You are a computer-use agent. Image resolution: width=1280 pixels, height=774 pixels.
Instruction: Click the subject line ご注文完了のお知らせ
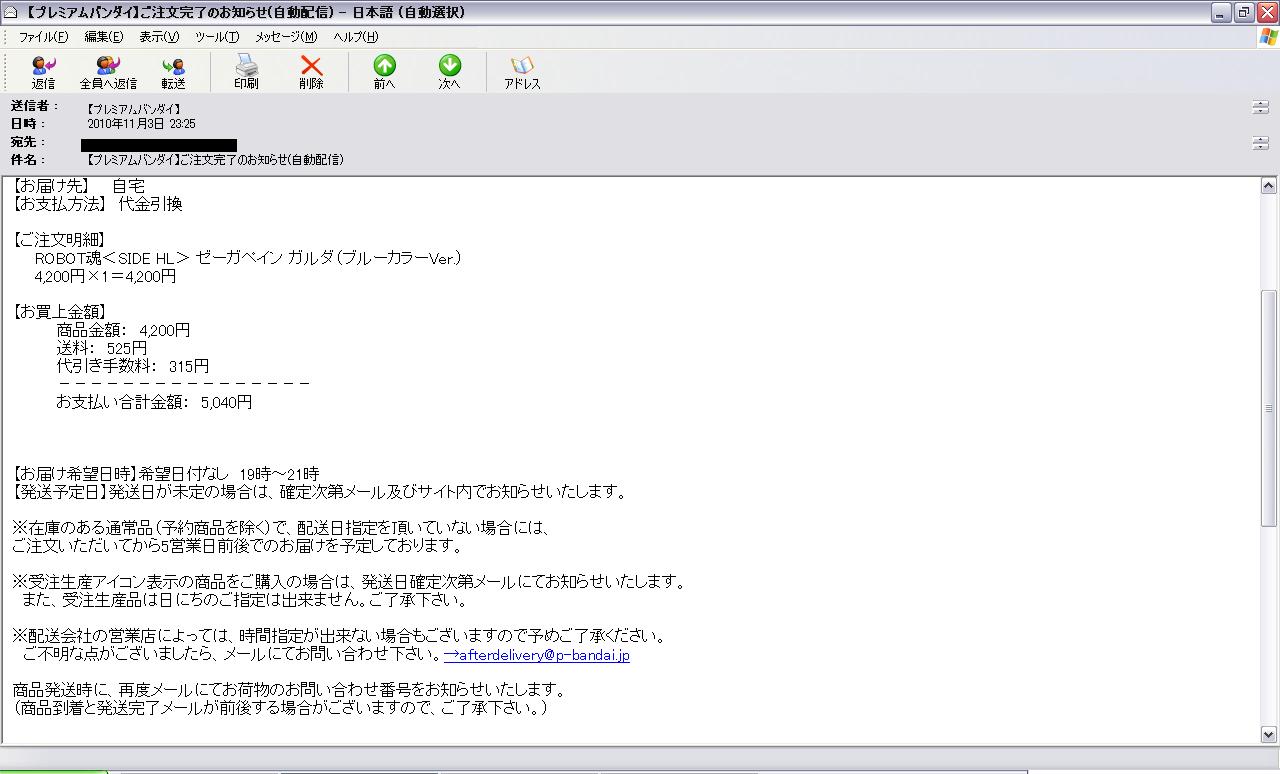point(215,160)
